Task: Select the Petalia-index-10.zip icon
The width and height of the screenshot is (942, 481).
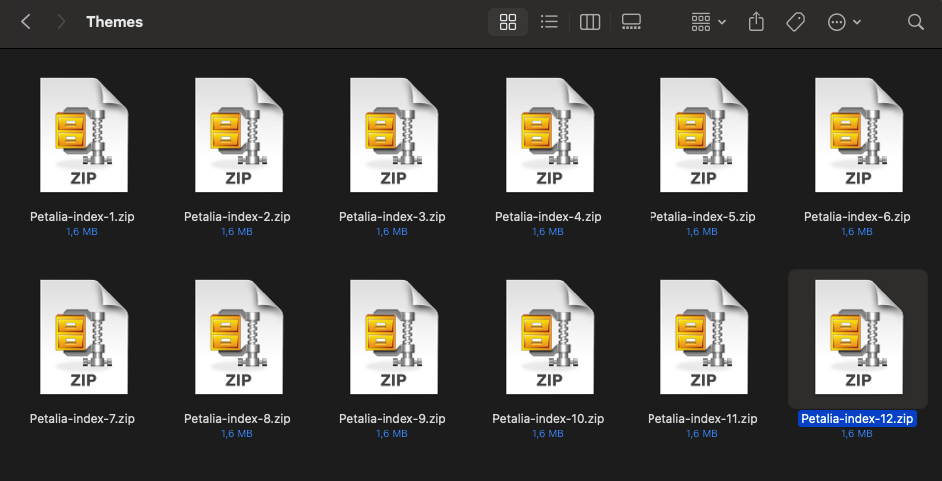Action: [x=549, y=337]
